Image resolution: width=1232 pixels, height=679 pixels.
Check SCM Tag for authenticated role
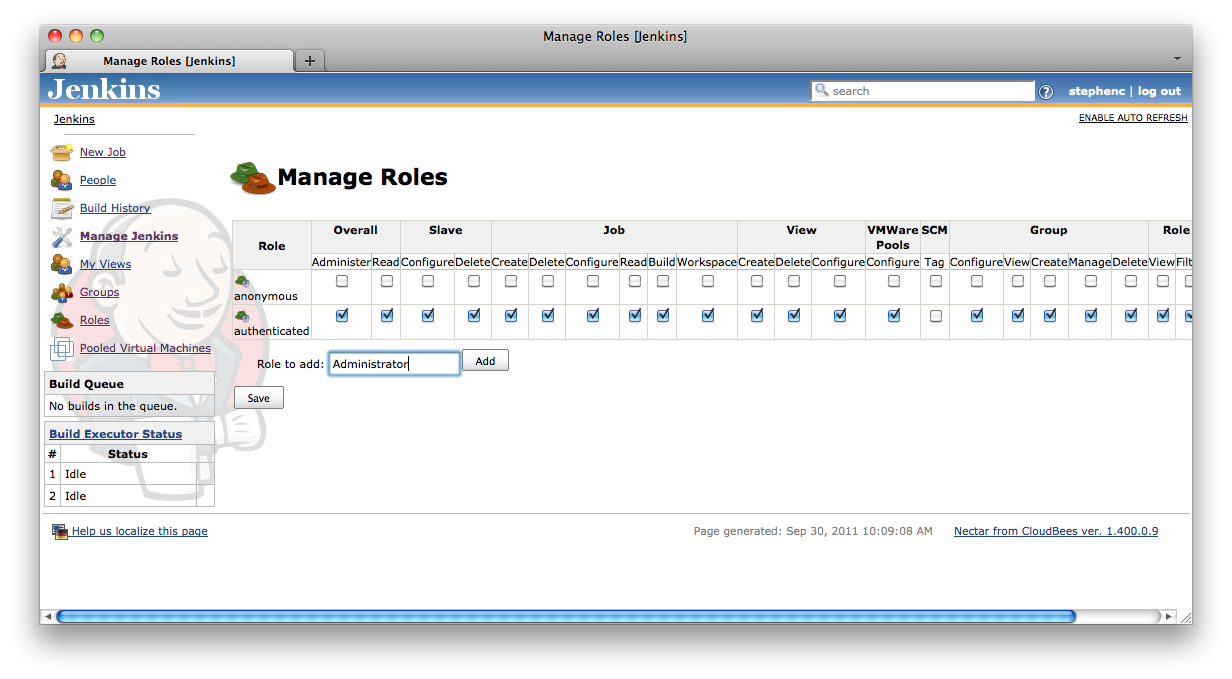935,315
